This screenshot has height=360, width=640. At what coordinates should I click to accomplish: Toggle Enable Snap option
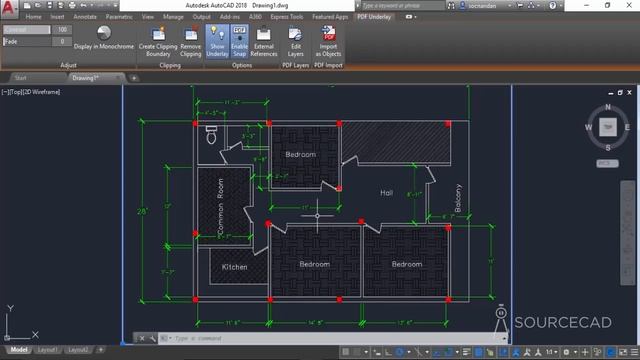point(240,42)
